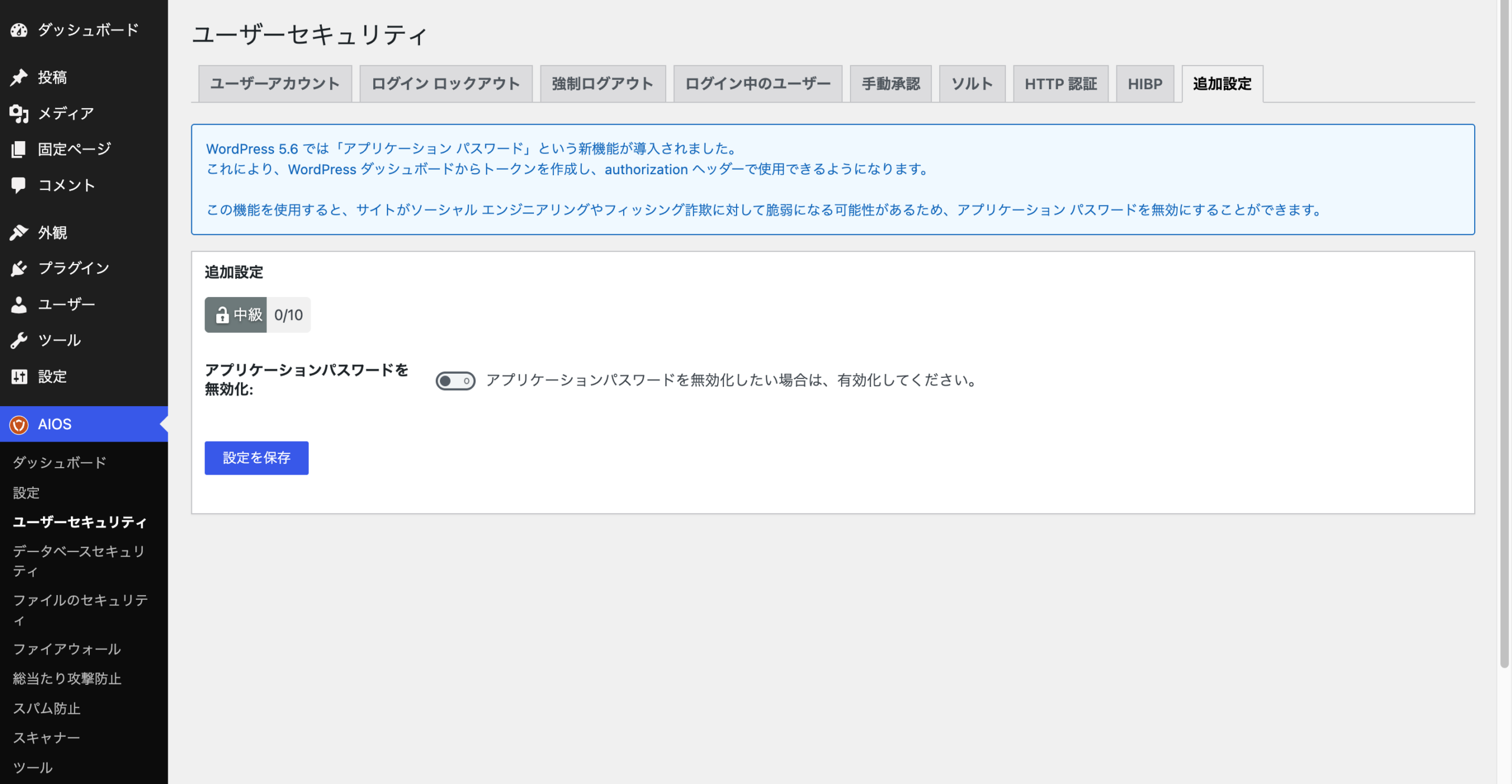This screenshot has width=1512, height=784.
Task: Click the 中級 security level badge
Action: 236,315
